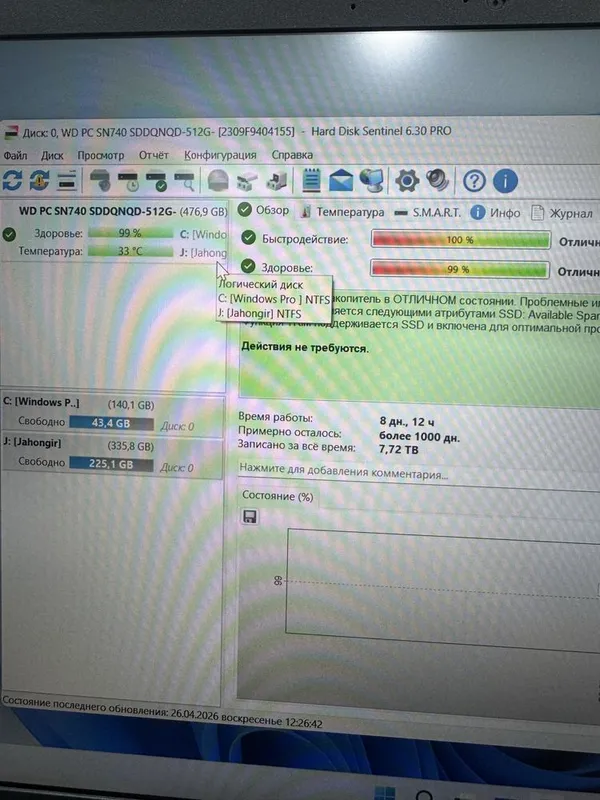Click the Записано за всё время label
The image size is (600, 800).
(x=296, y=445)
